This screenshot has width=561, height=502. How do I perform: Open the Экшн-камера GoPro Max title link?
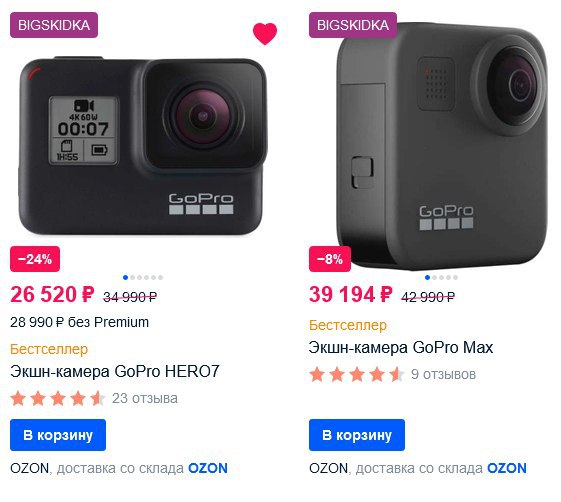click(401, 347)
